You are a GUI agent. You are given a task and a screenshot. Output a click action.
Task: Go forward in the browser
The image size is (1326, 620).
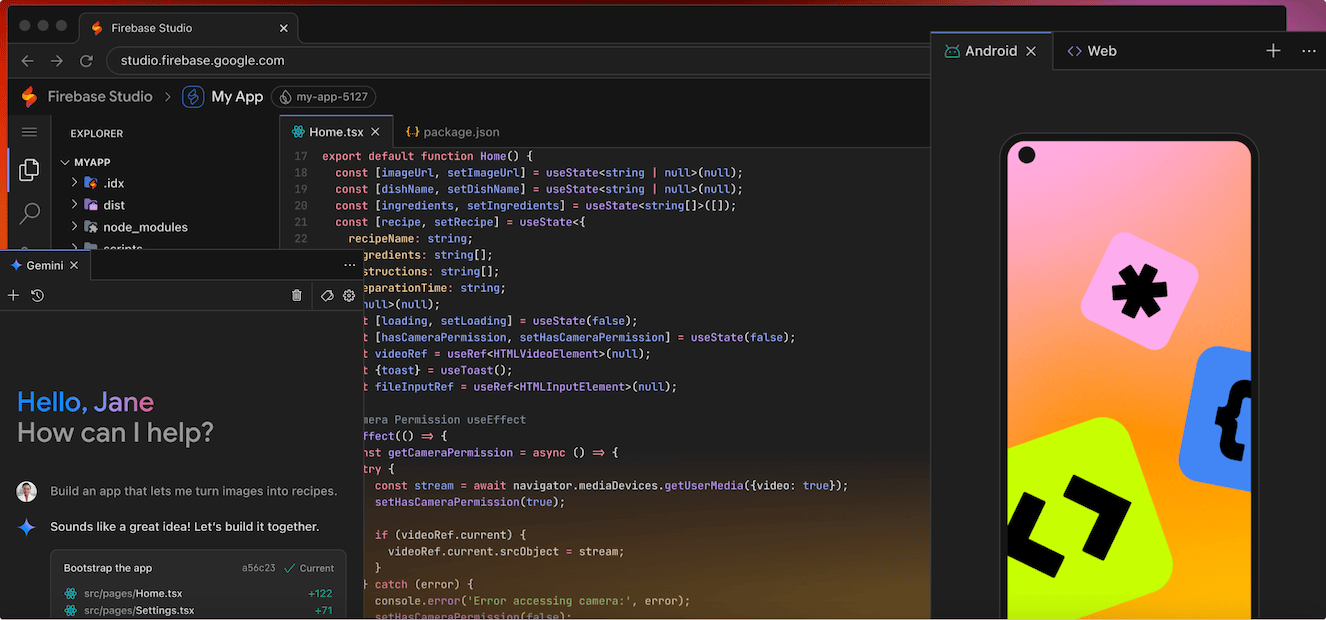(x=57, y=60)
